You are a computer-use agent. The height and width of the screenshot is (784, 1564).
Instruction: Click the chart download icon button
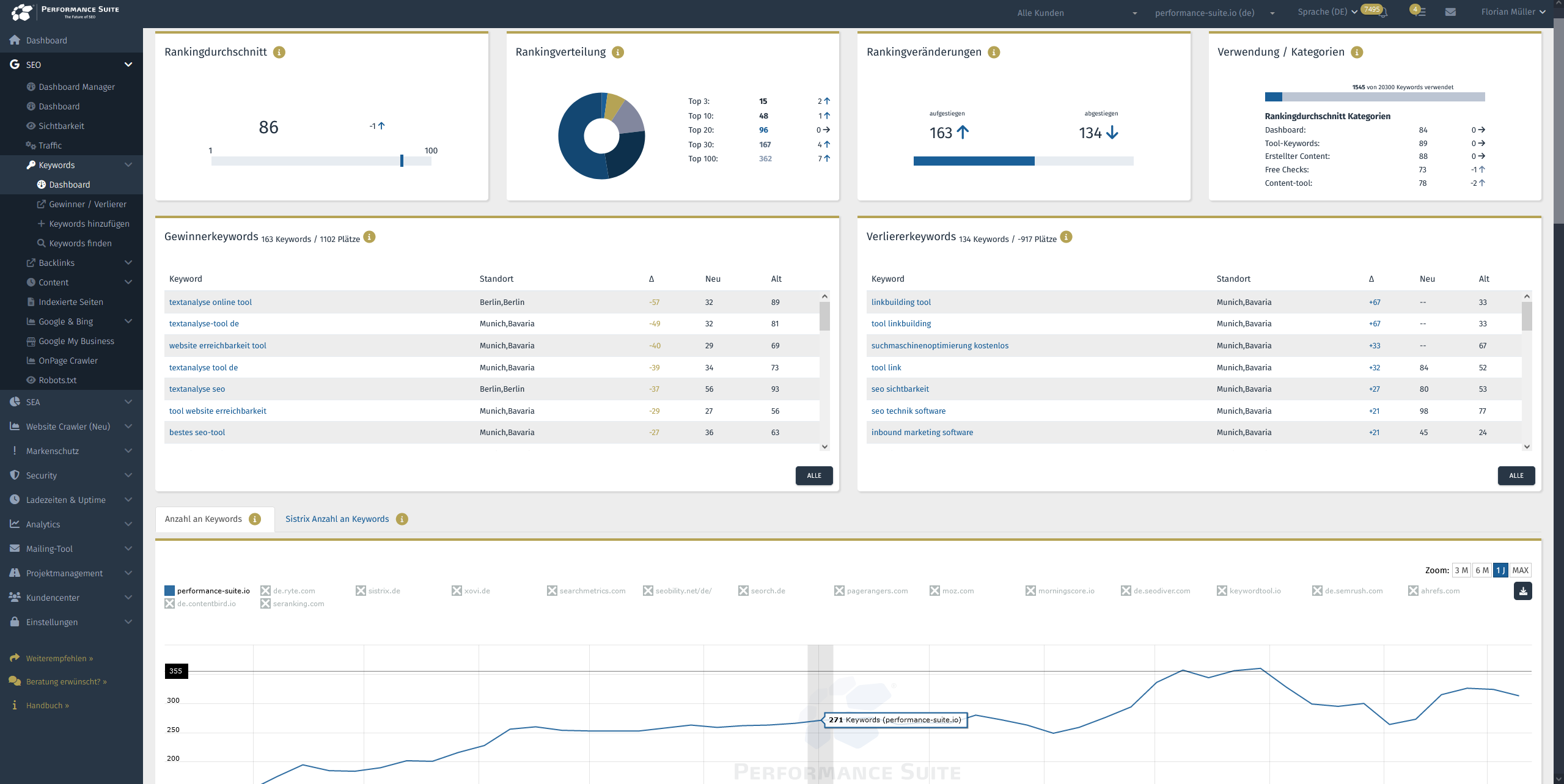pyautogui.click(x=1522, y=591)
